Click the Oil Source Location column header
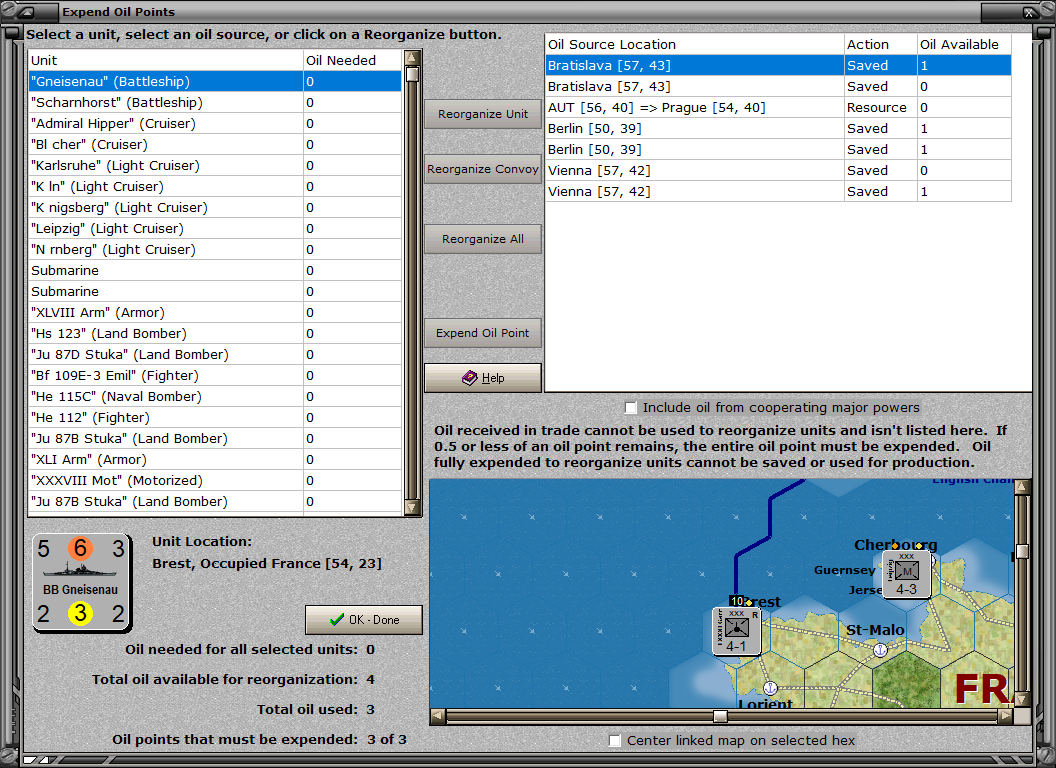The height and width of the screenshot is (768, 1056). [x=694, y=44]
